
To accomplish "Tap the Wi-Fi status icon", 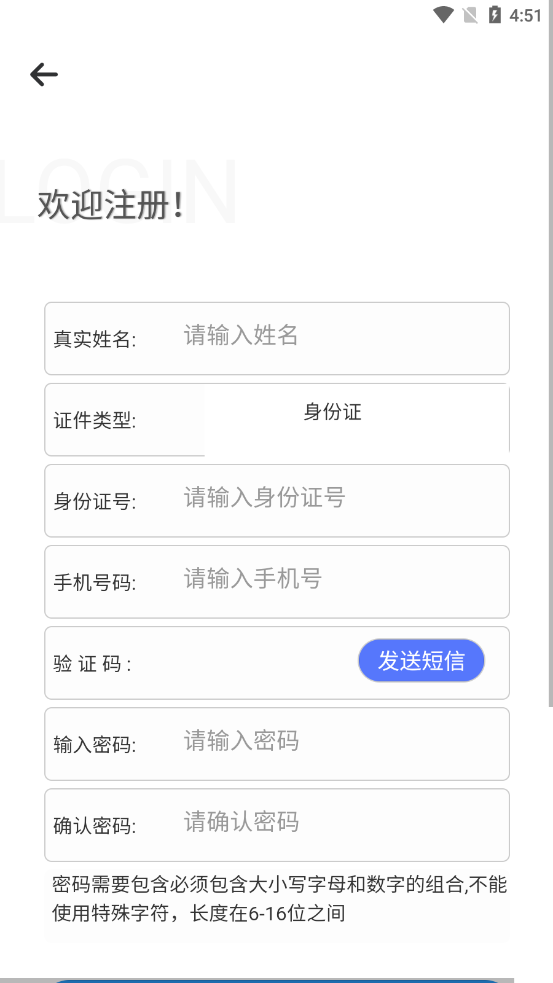I will pyautogui.click(x=443, y=14).
